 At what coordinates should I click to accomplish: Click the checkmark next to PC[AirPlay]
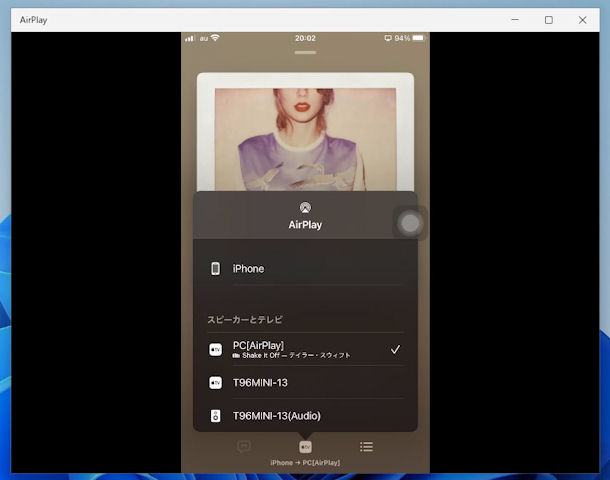[395, 349]
